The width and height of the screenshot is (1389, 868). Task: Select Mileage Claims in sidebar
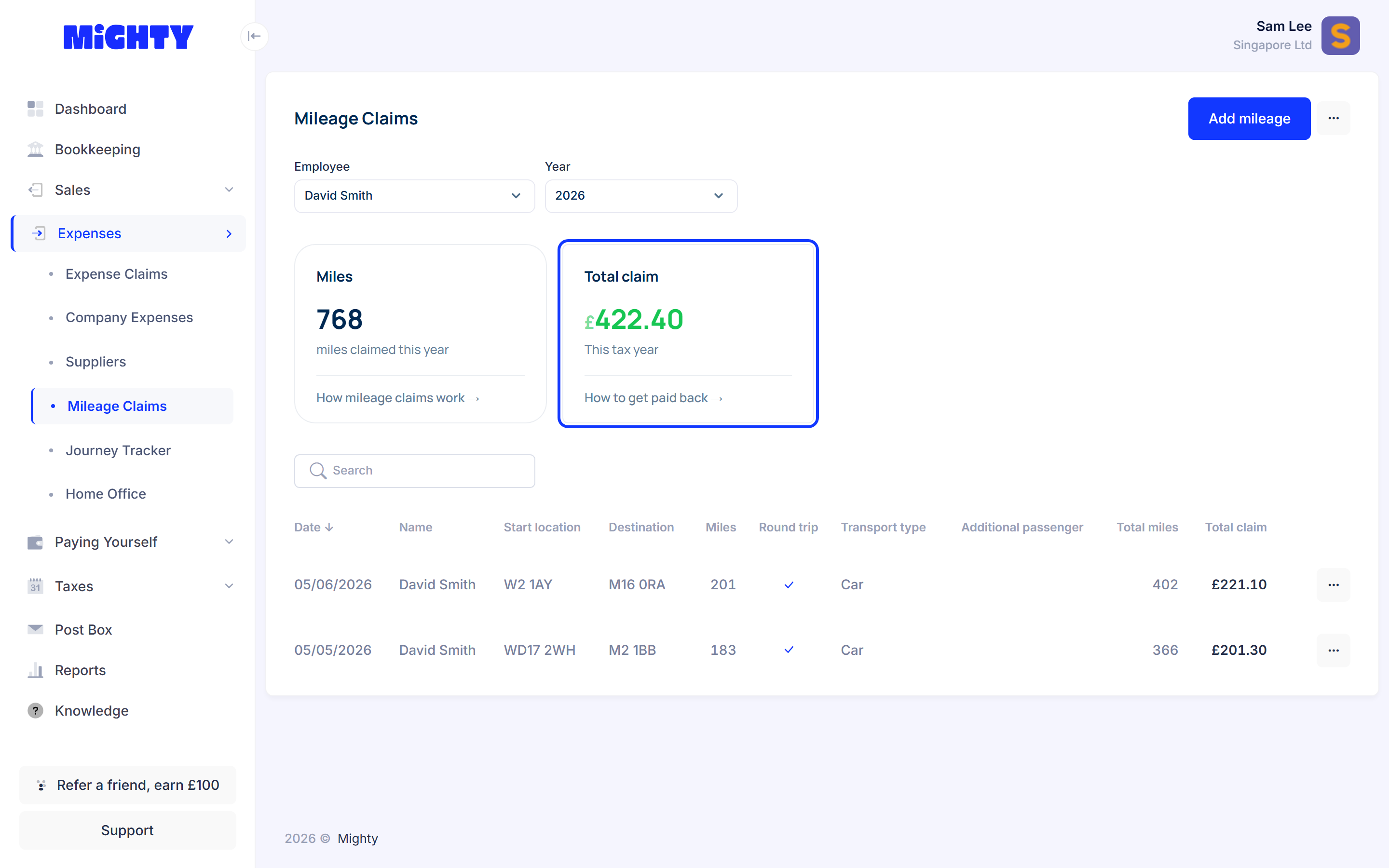click(132, 406)
